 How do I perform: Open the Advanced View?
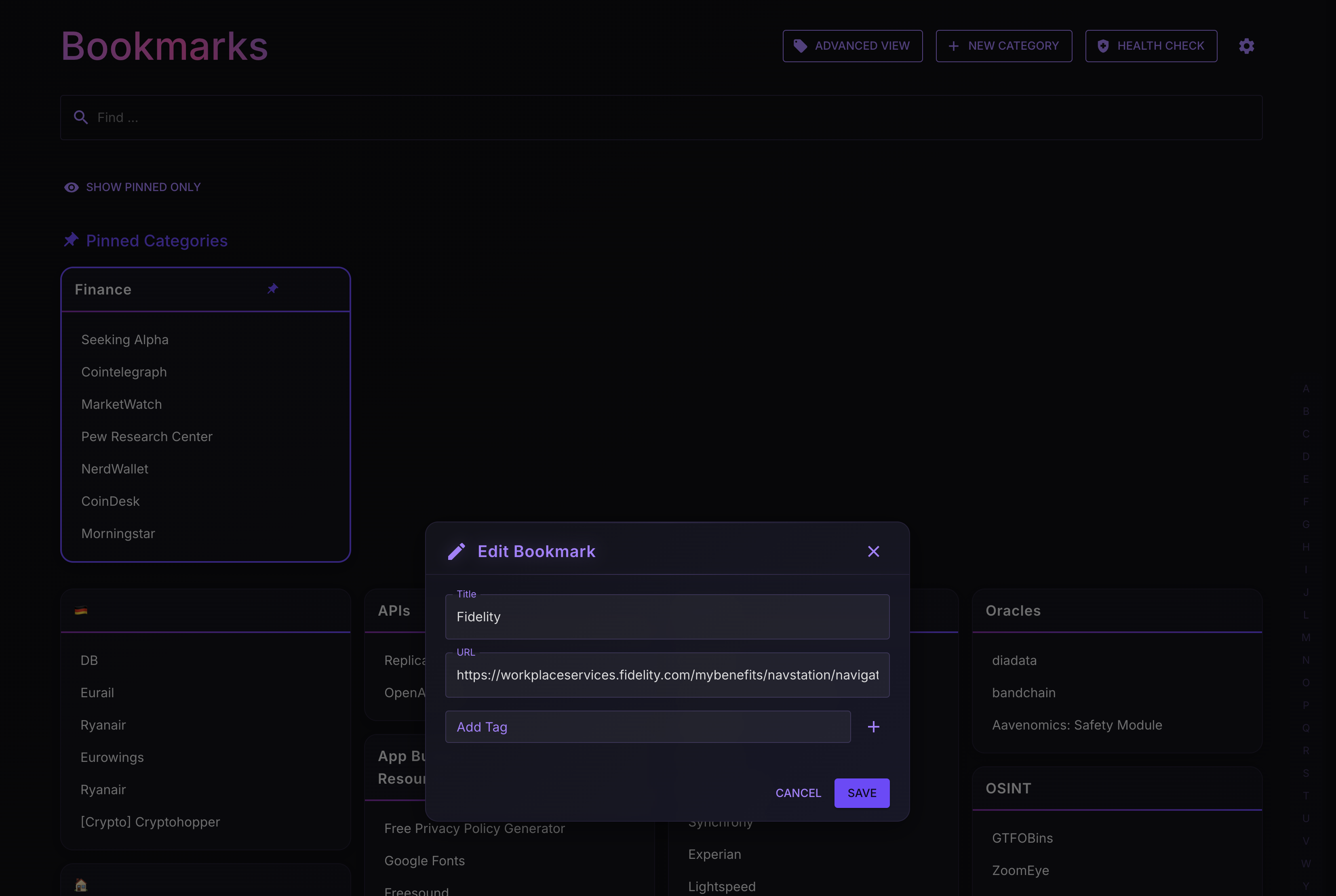852,46
